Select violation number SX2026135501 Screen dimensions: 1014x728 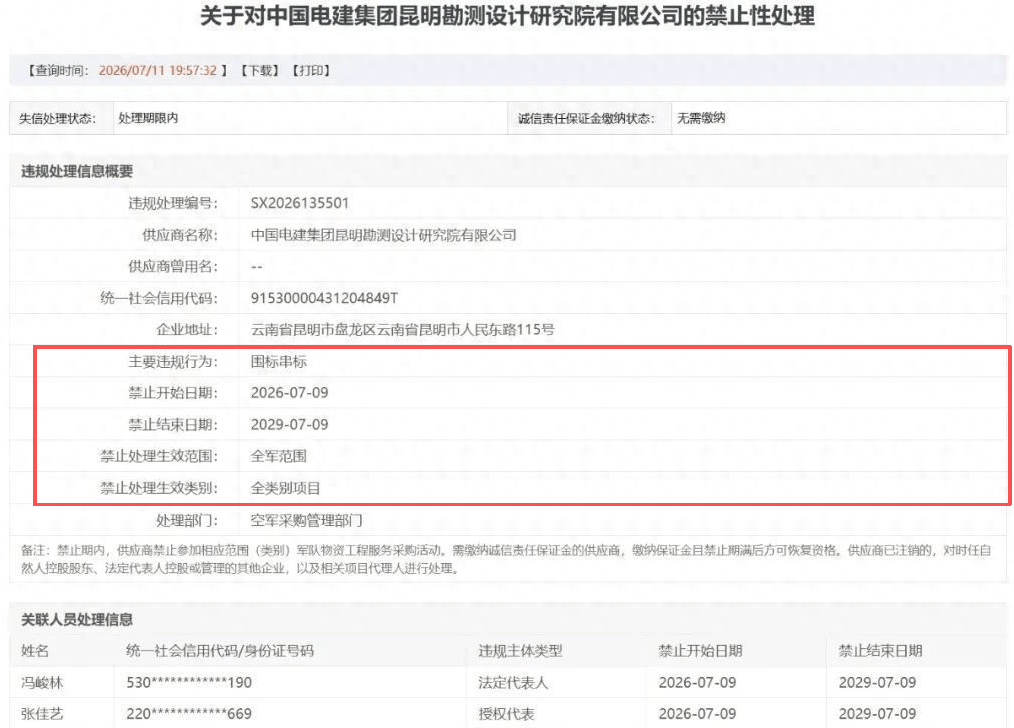pos(300,203)
